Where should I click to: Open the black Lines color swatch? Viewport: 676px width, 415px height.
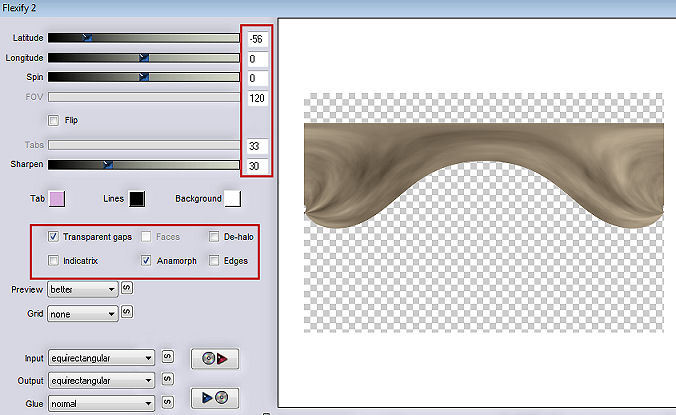click(x=137, y=199)
